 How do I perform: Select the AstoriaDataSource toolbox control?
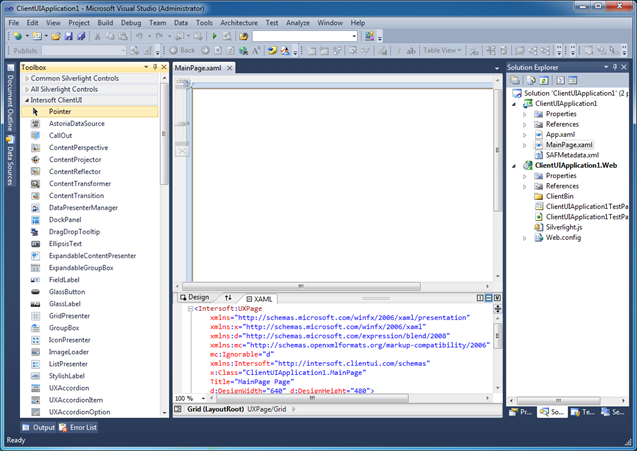pyautogui.click(x=89, y=124)
